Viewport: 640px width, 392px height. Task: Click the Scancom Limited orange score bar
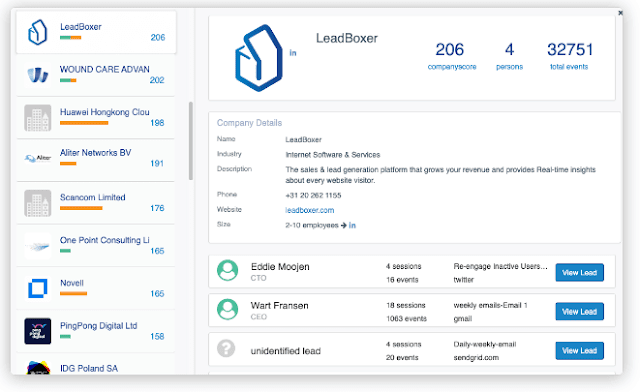(81, 208)
